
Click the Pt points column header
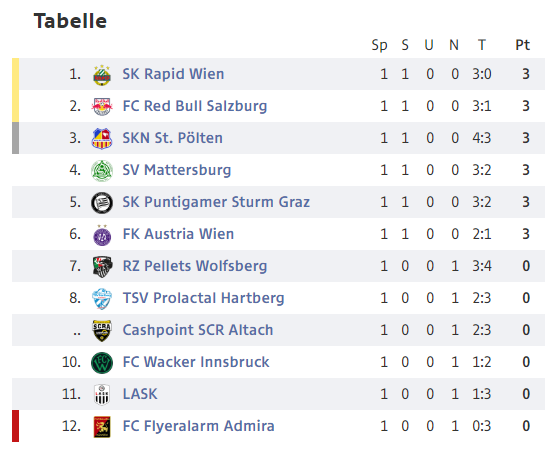click(523, 45)
